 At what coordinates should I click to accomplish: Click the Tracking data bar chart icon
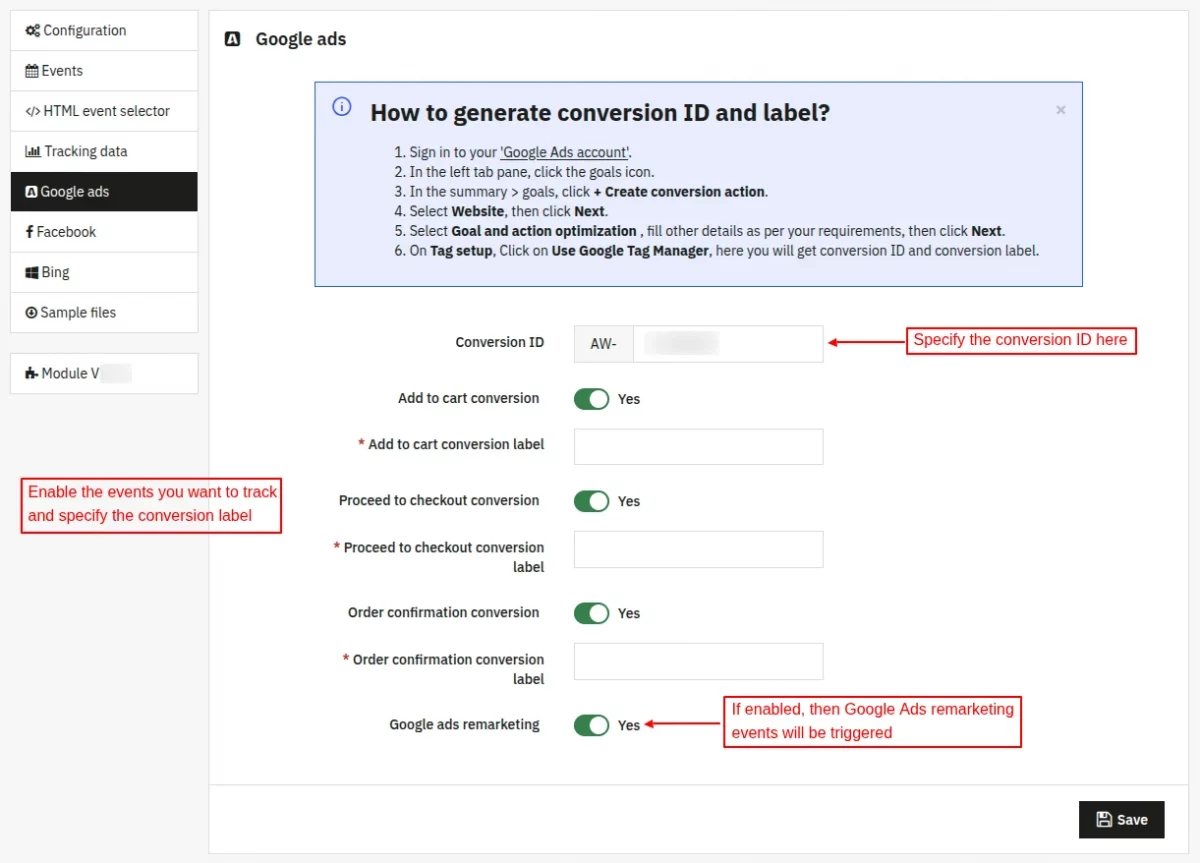tap(33, 152)
